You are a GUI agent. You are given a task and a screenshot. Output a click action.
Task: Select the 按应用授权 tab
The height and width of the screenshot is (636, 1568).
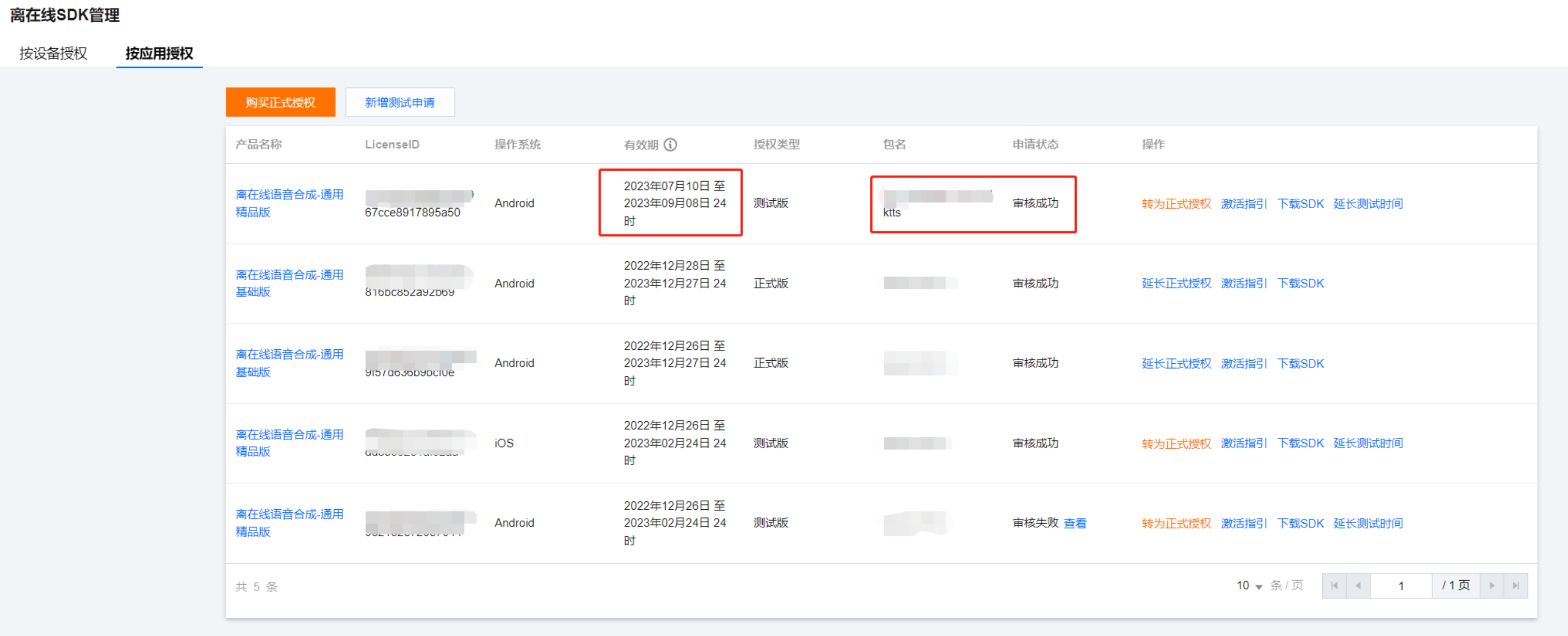point(159,53)
